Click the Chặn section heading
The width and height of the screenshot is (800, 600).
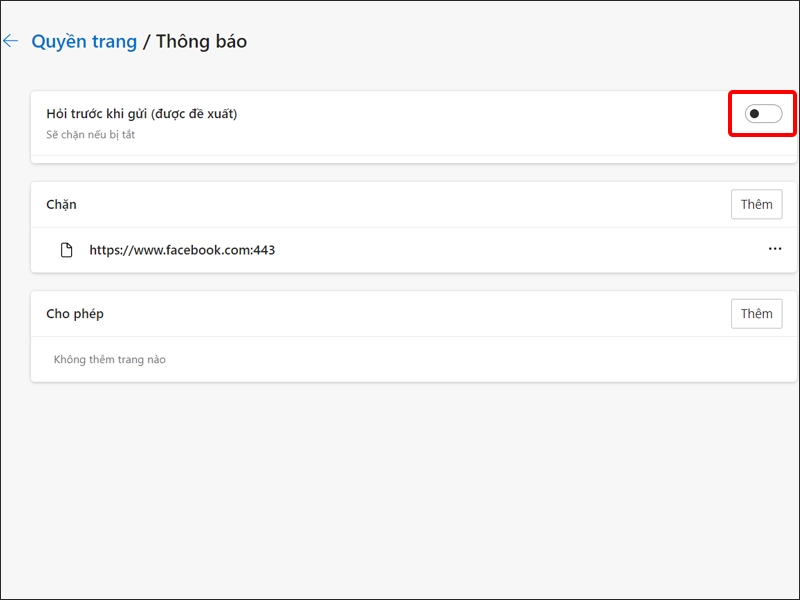pos(61,204)
